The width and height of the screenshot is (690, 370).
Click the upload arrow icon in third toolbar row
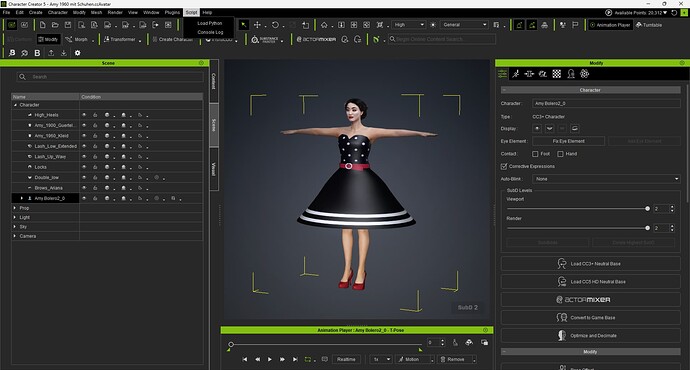[x=51, y=53]
